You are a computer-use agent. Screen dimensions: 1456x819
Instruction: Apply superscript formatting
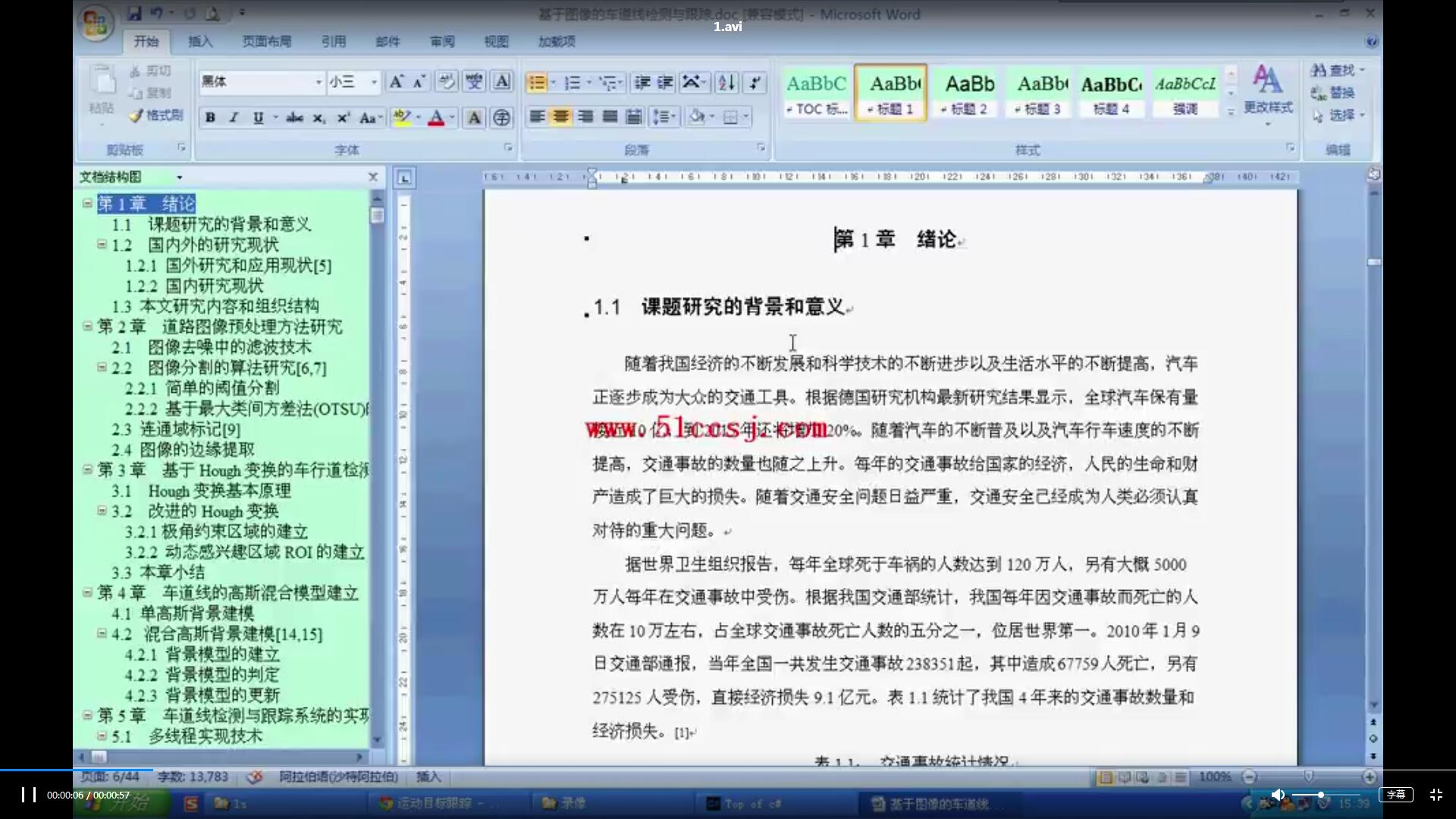click(x=344, y=118)
